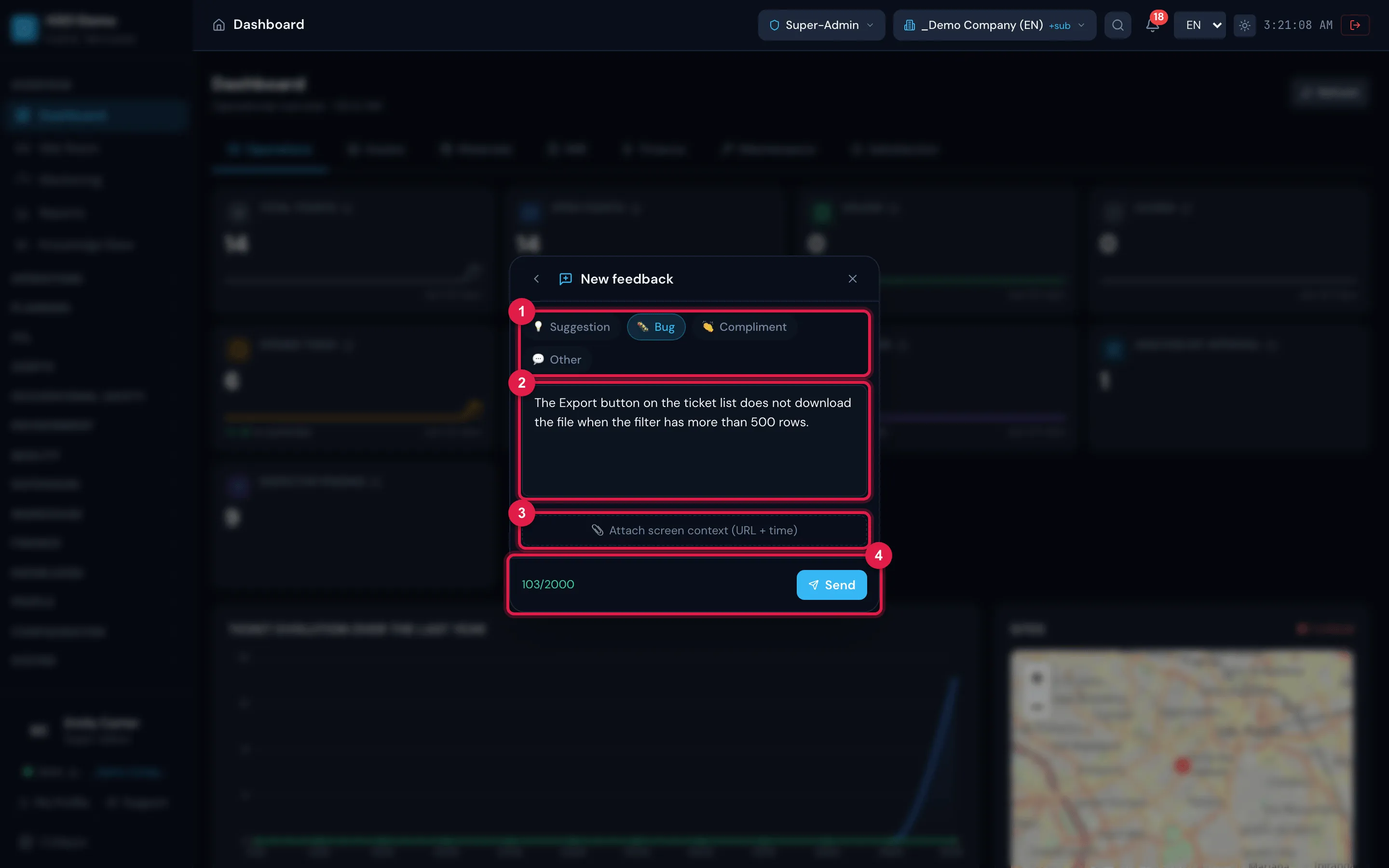Click the home icon beside Dashboard
The height and width of the screenshot is (868, 1389).
[218, 25]
